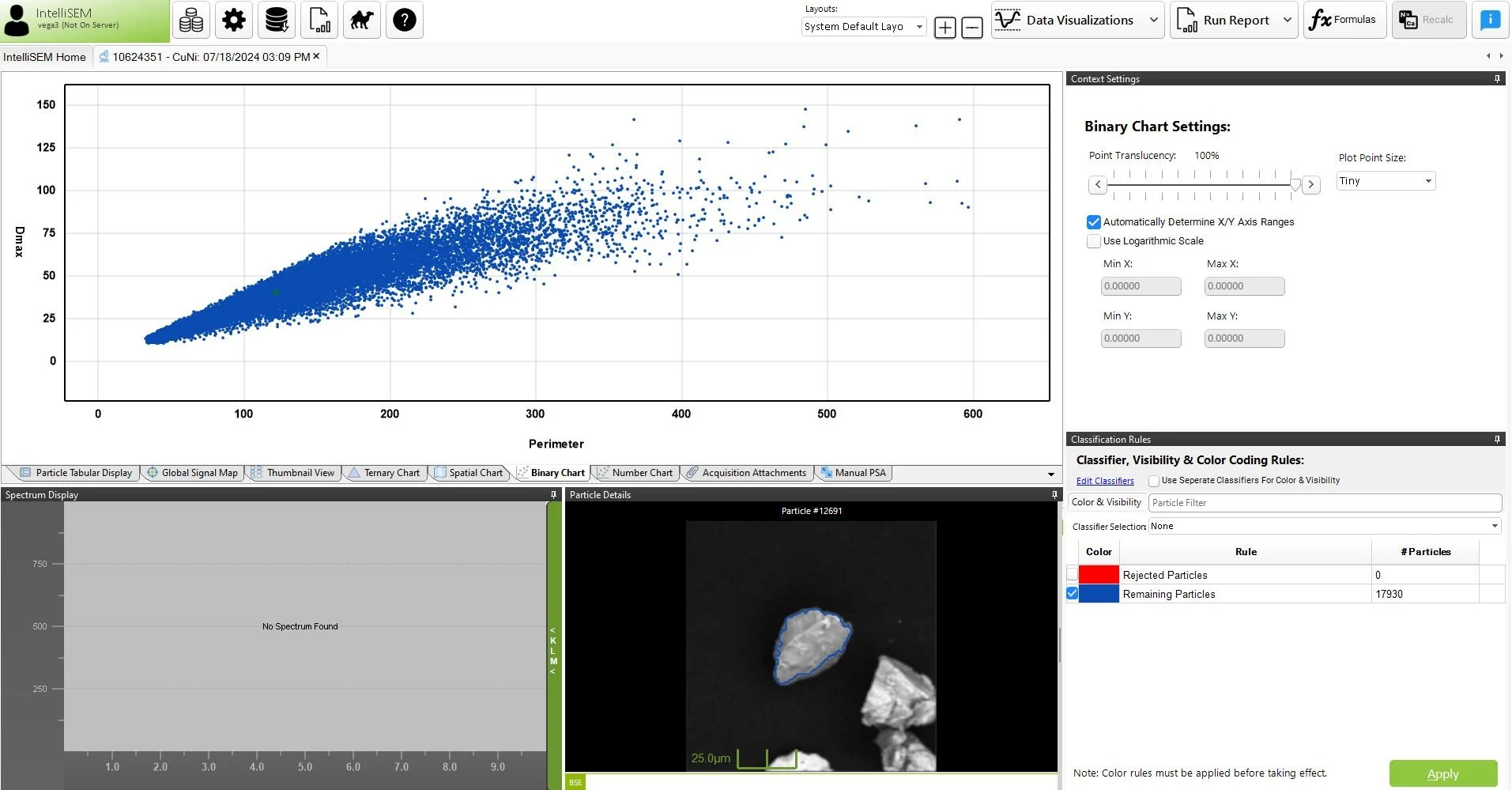This screenshot has height=790, width=1512.
Task: Click the Point Translucency slider handle
Action: click(1295, 184)
